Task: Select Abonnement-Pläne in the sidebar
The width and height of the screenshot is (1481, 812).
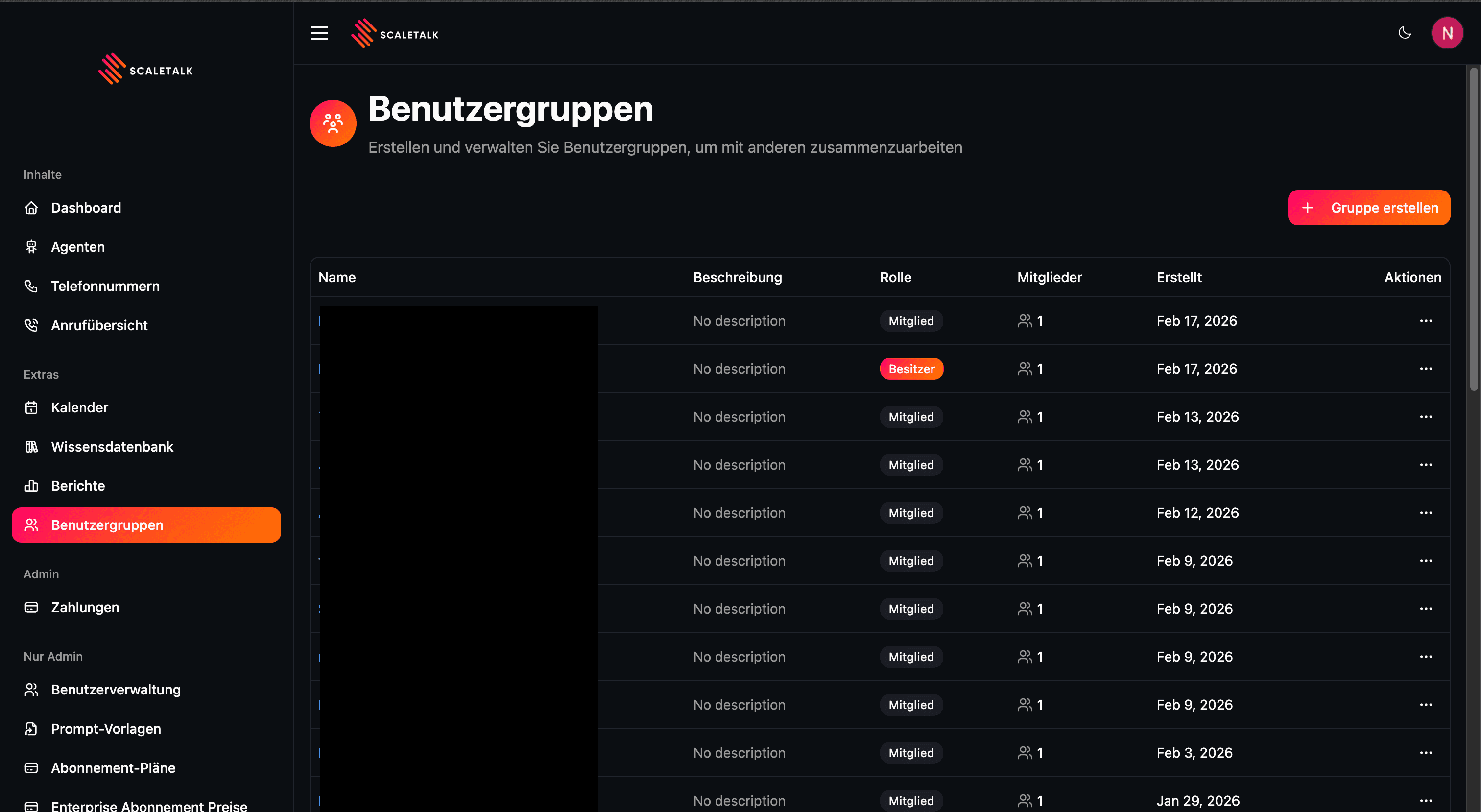Action: click(x=113, y=768)
